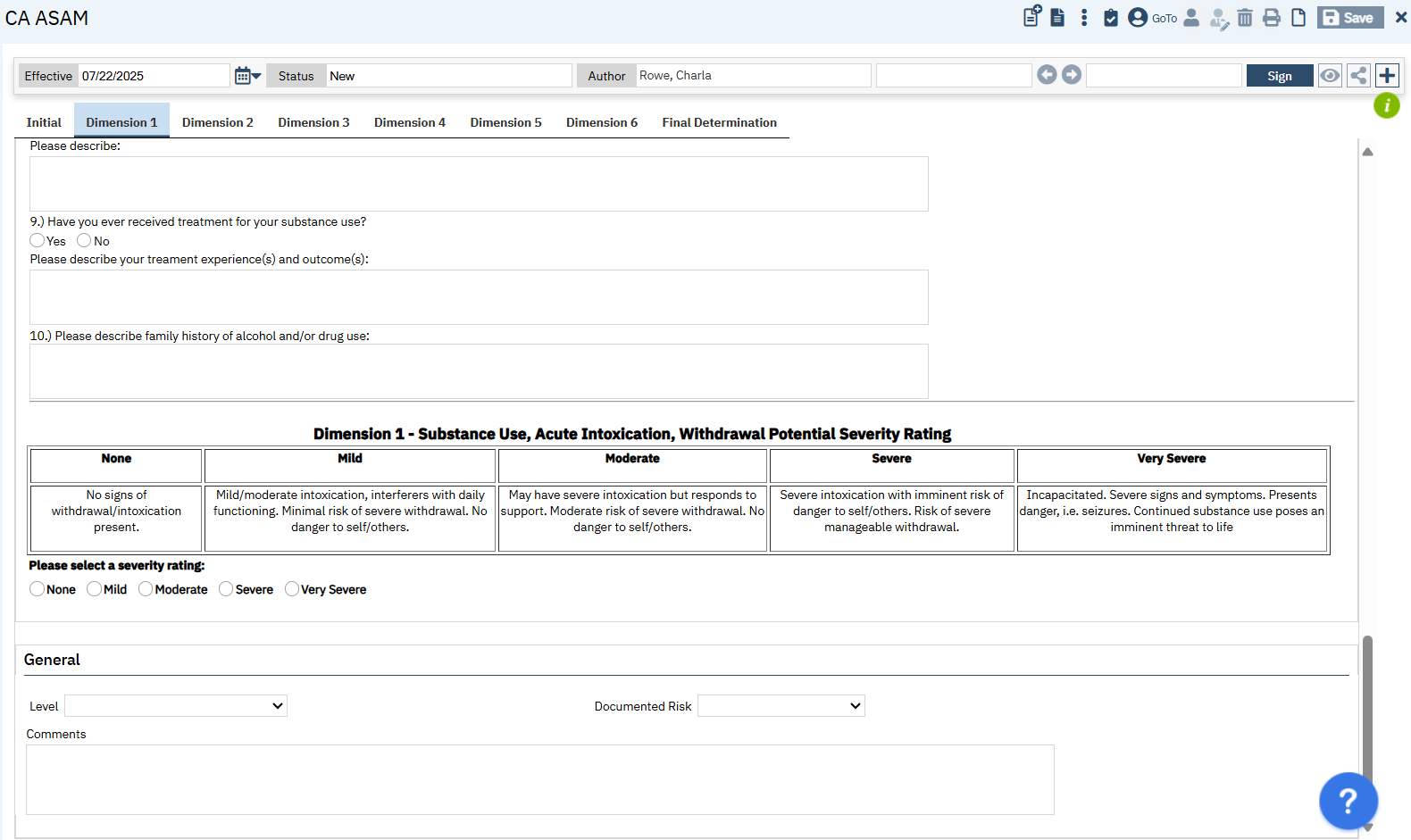Switch to the Dimension 2 tab
This screenshot has height=840, width=1411.
point(217,122)
